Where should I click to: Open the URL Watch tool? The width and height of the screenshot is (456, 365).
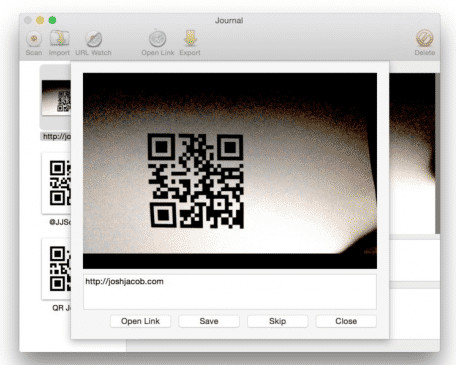(93, 43)
